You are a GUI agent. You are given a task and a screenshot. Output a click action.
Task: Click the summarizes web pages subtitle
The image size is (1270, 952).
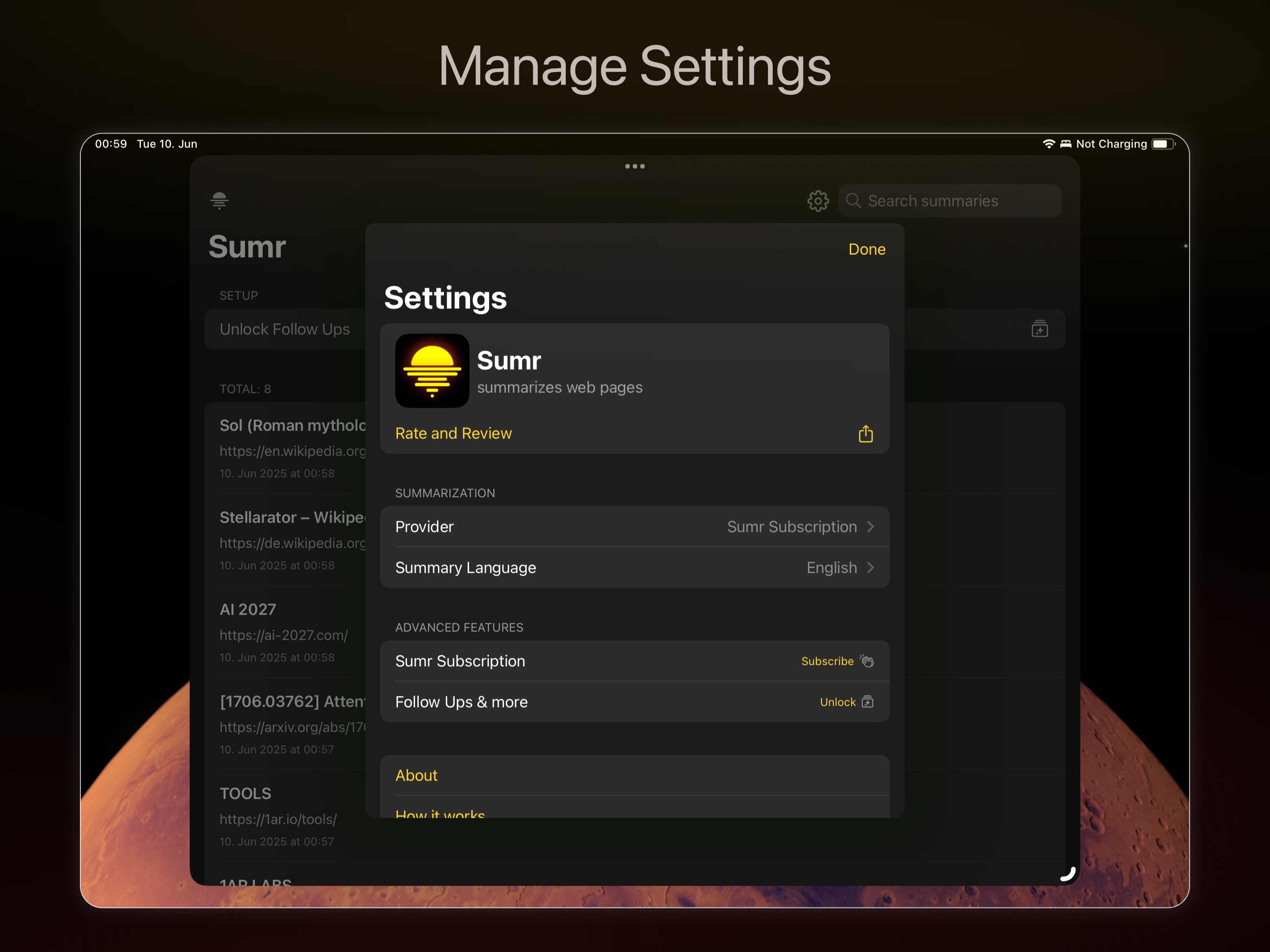pyautogui.click(x=559, y=388)
